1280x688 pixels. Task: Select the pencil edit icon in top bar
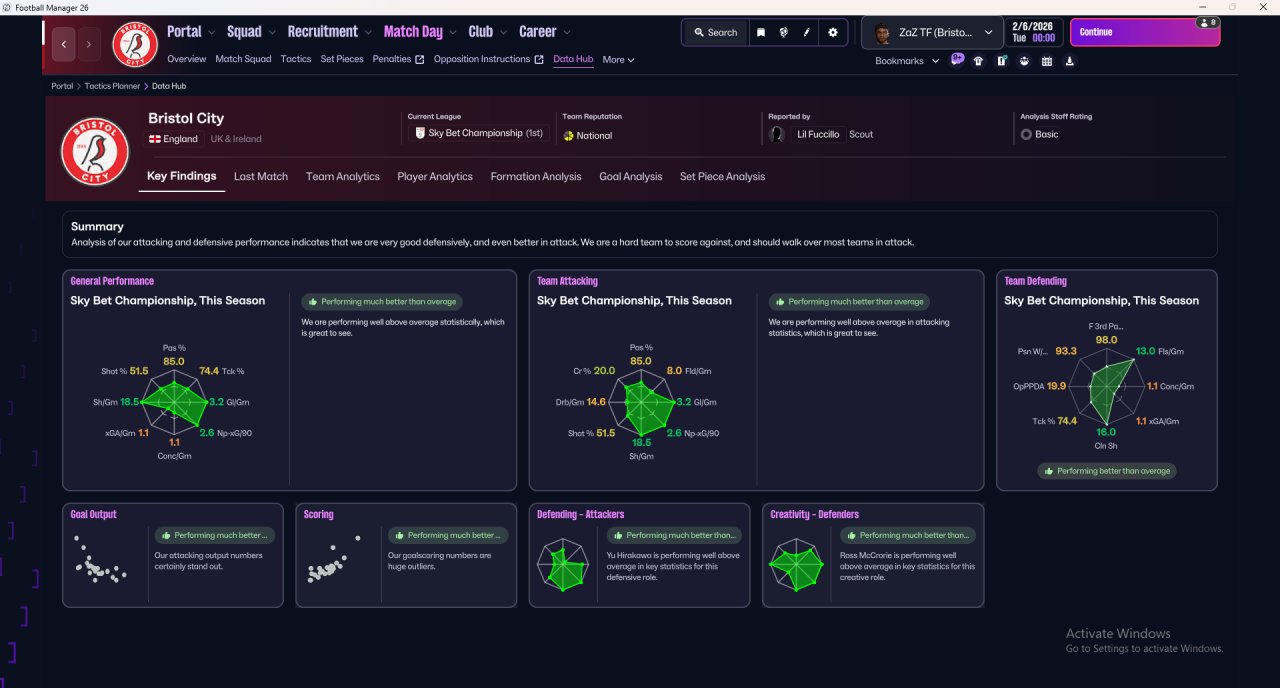(x=806, y=32)
